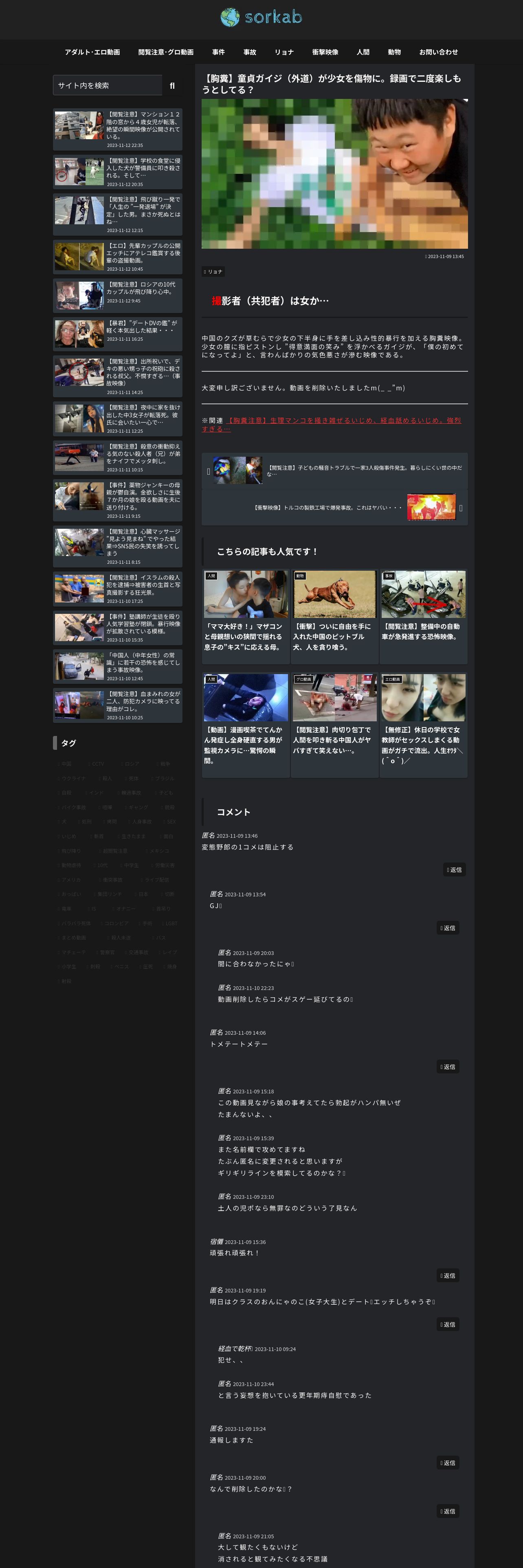Open sidebar post about マンション12階 fall
This screenshot has width=523, height=1568.
point(117,130)
